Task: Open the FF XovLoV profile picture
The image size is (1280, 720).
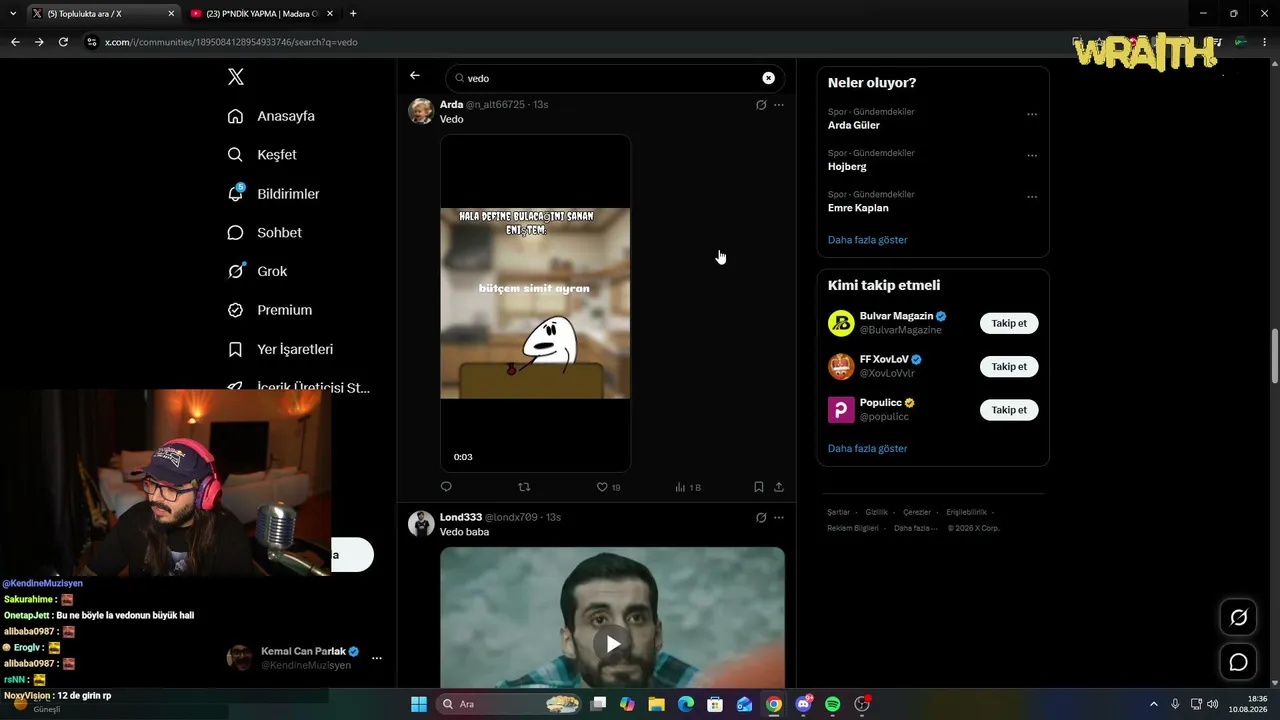Action: click(x=841, y=366)
